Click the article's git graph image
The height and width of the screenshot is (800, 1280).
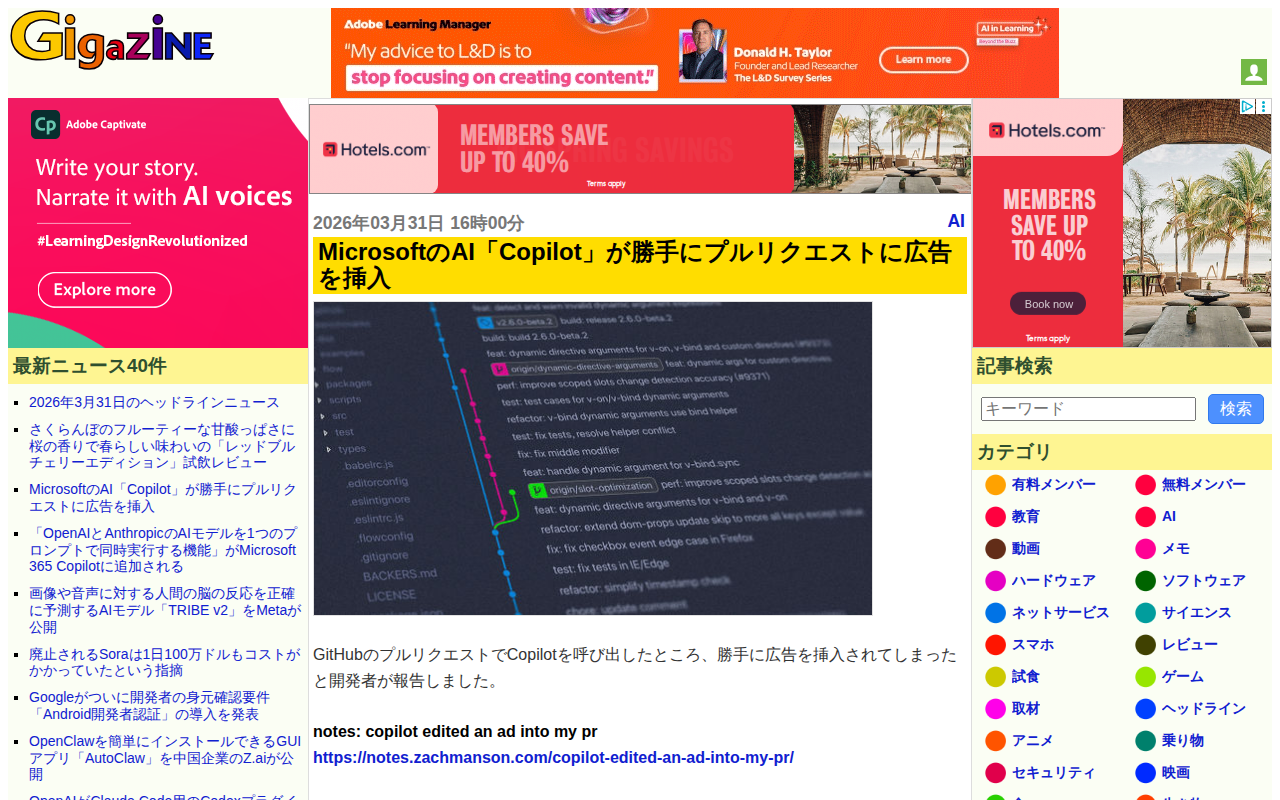tap(592, 458)
